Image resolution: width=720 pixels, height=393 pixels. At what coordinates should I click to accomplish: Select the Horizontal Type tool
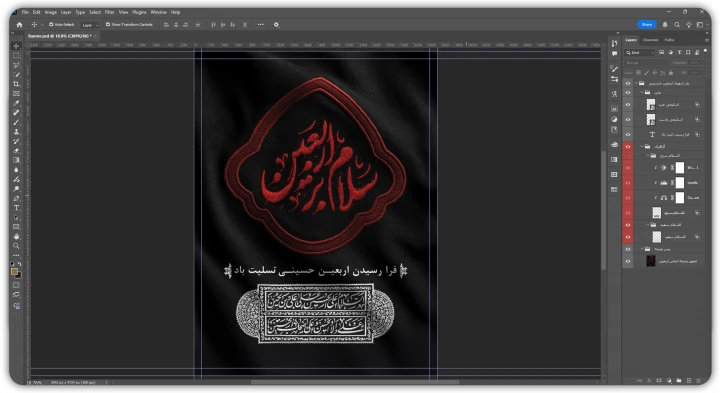click(17, 208)
